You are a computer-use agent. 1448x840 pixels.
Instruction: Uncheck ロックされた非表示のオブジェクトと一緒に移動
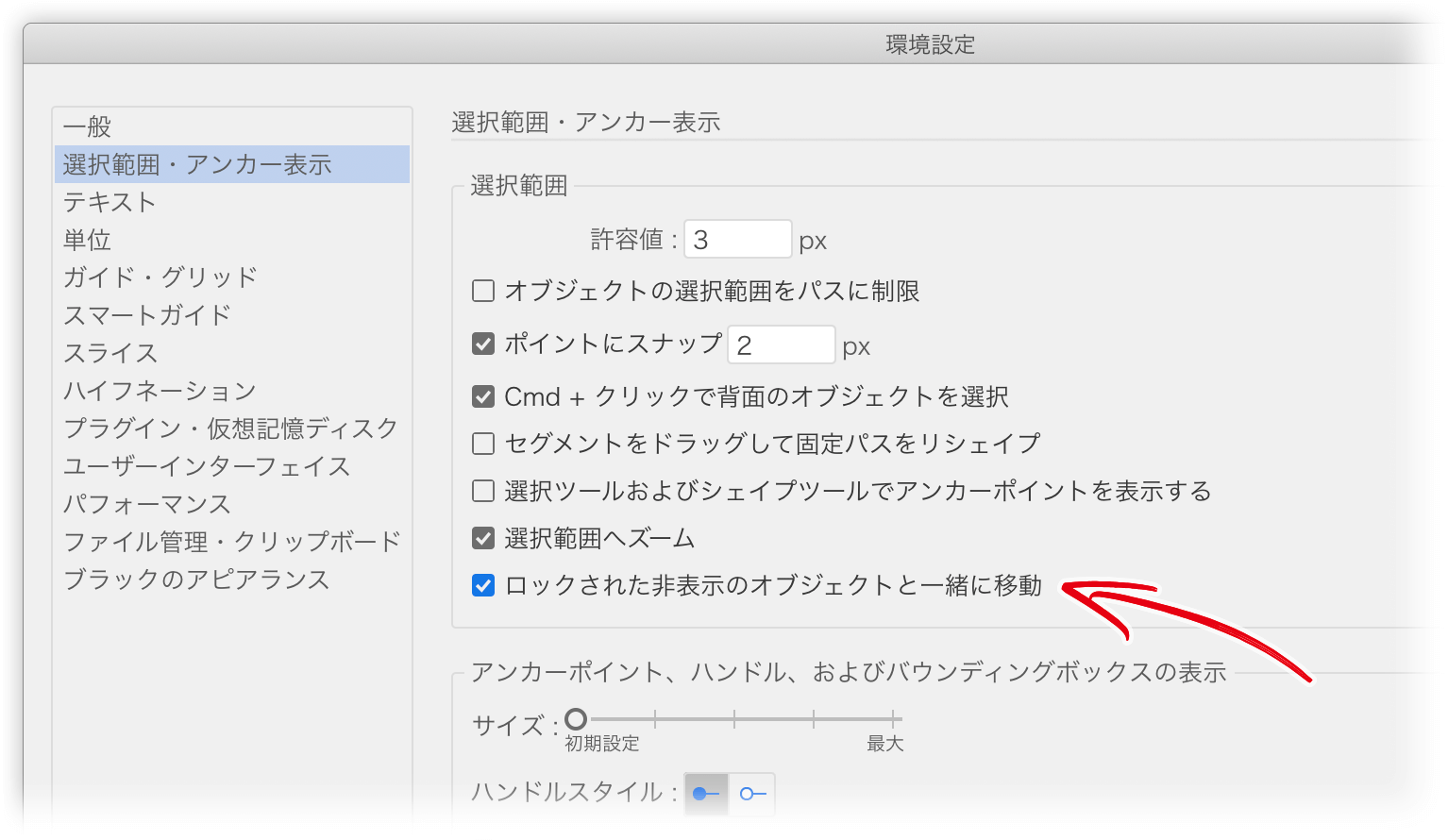coord(483,585)
